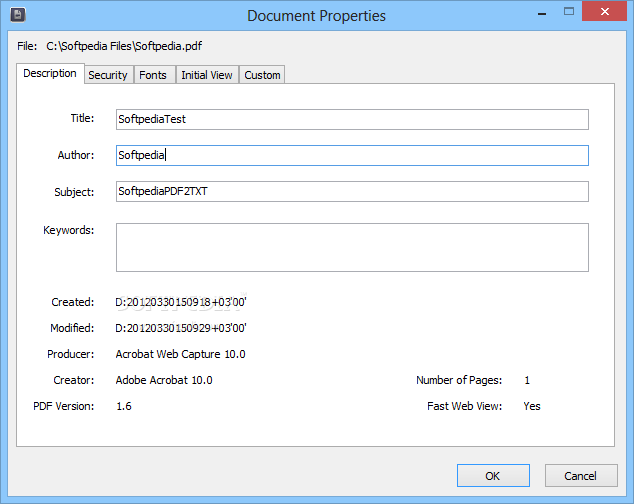Open the Fonts tab
The image size is (634, 504).
[x=153, y=75]
